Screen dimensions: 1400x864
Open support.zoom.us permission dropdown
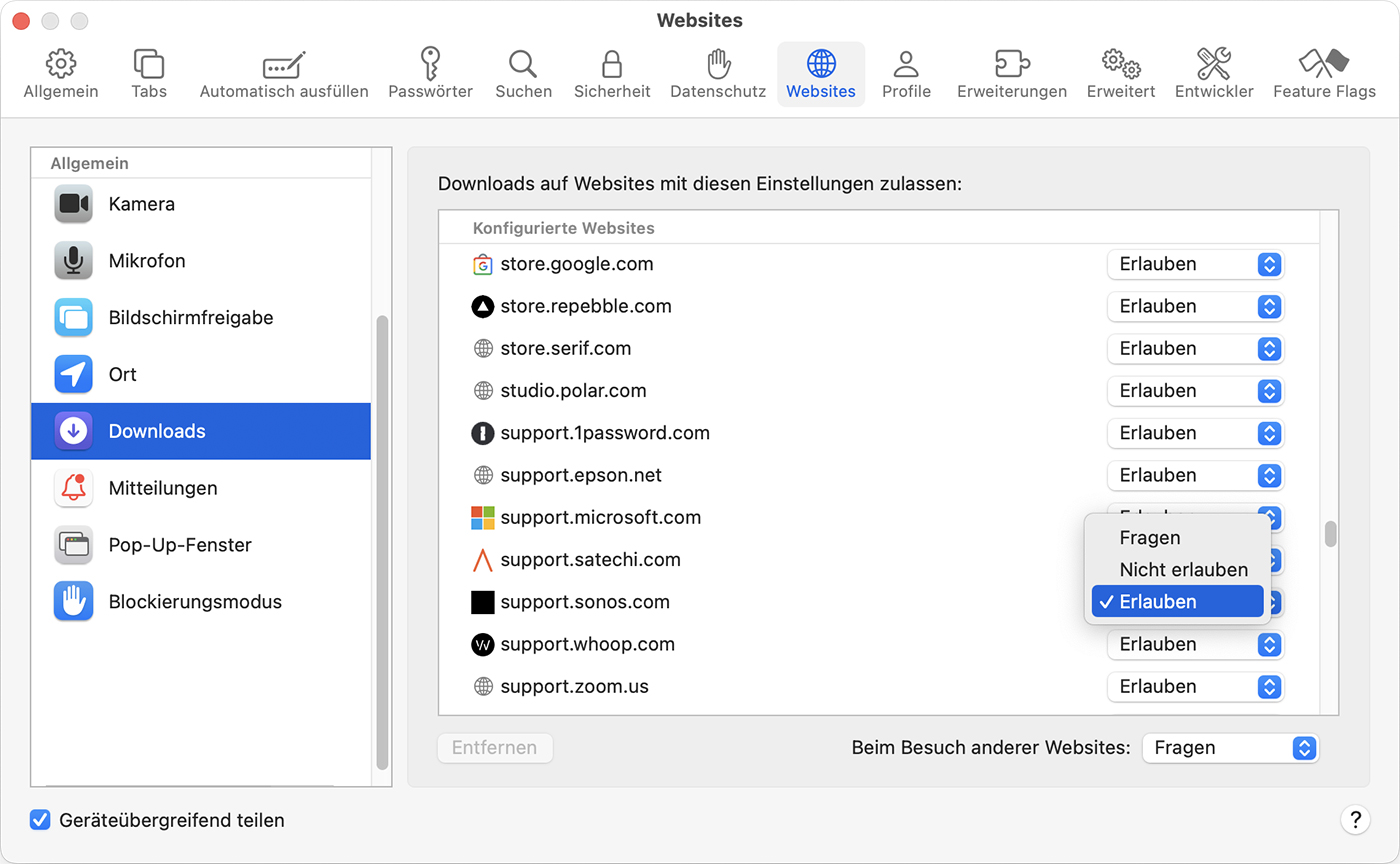(x=1195, y=687)
